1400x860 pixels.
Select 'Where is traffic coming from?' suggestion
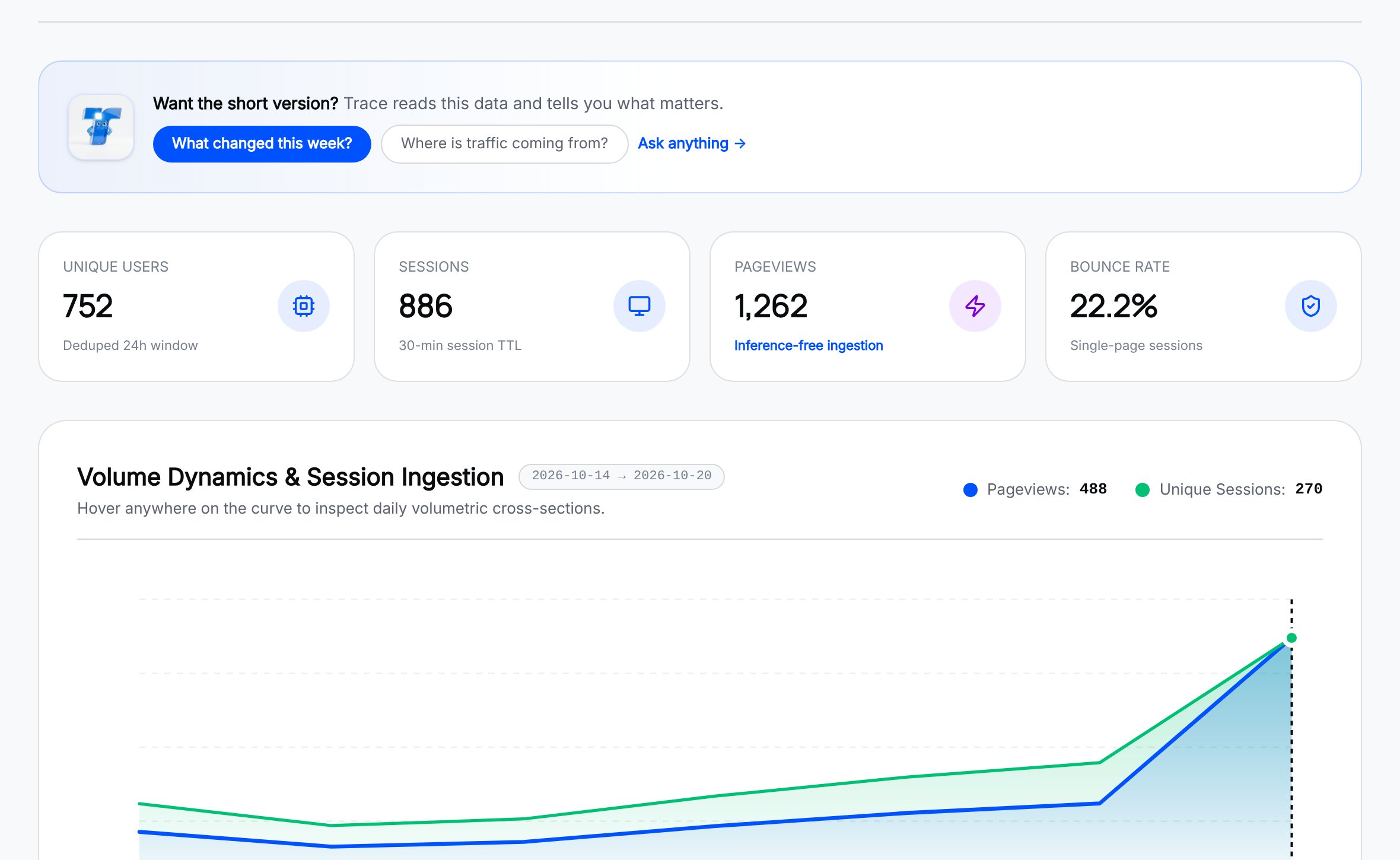[x=504, y=144]
